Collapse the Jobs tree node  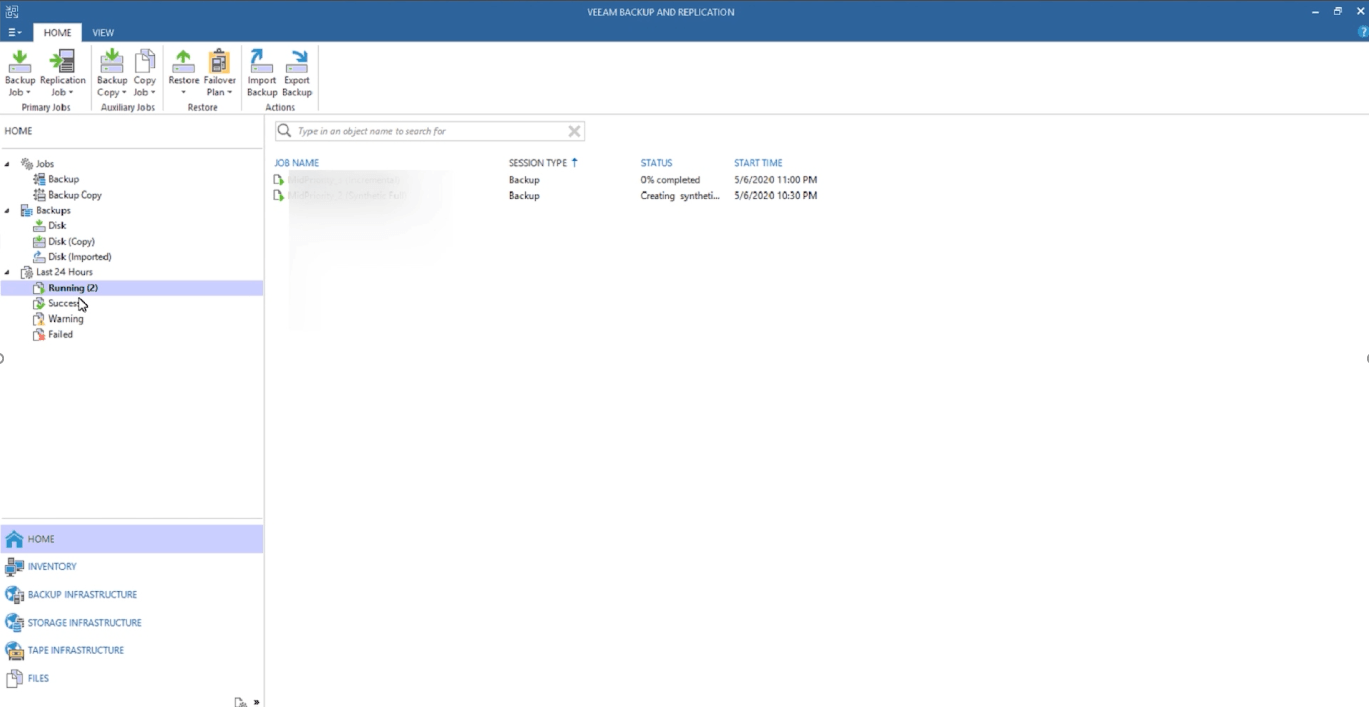point(7,164)
